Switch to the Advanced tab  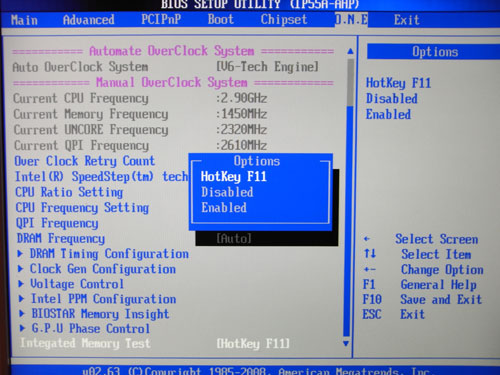point(89,20)
